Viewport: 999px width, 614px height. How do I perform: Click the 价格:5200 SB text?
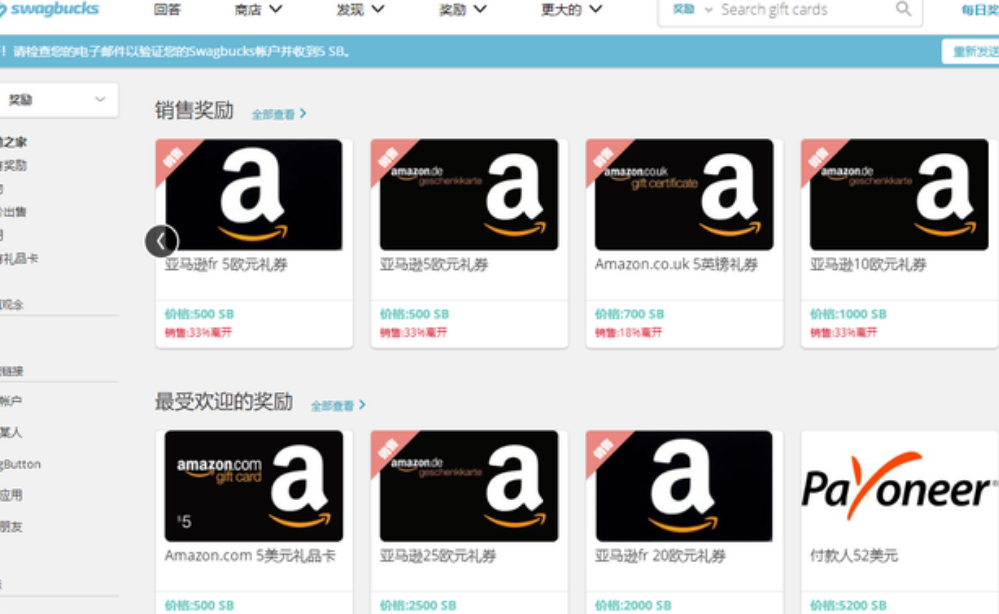(x=848, y=605)
